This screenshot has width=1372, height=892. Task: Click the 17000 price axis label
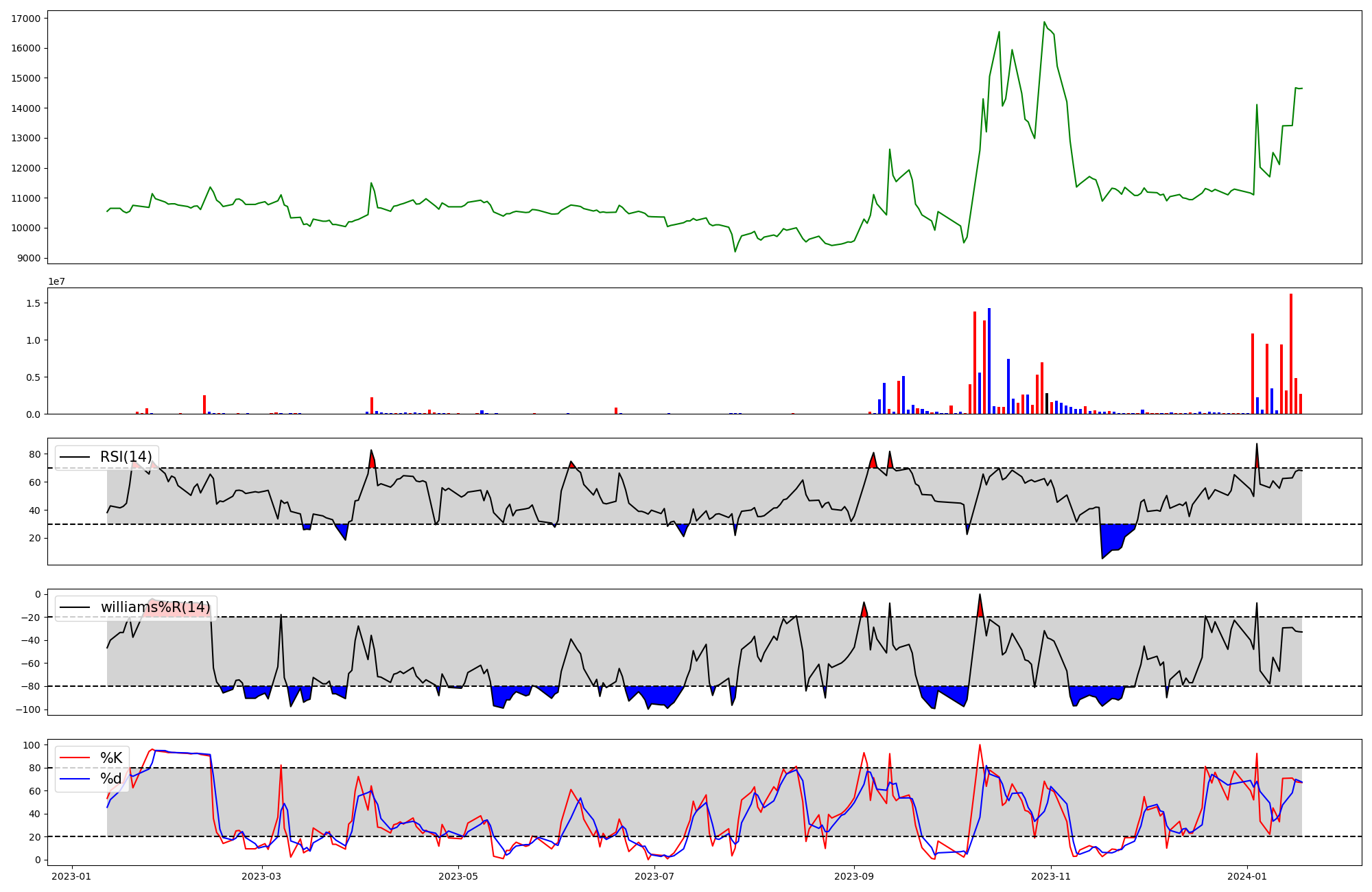25,19
